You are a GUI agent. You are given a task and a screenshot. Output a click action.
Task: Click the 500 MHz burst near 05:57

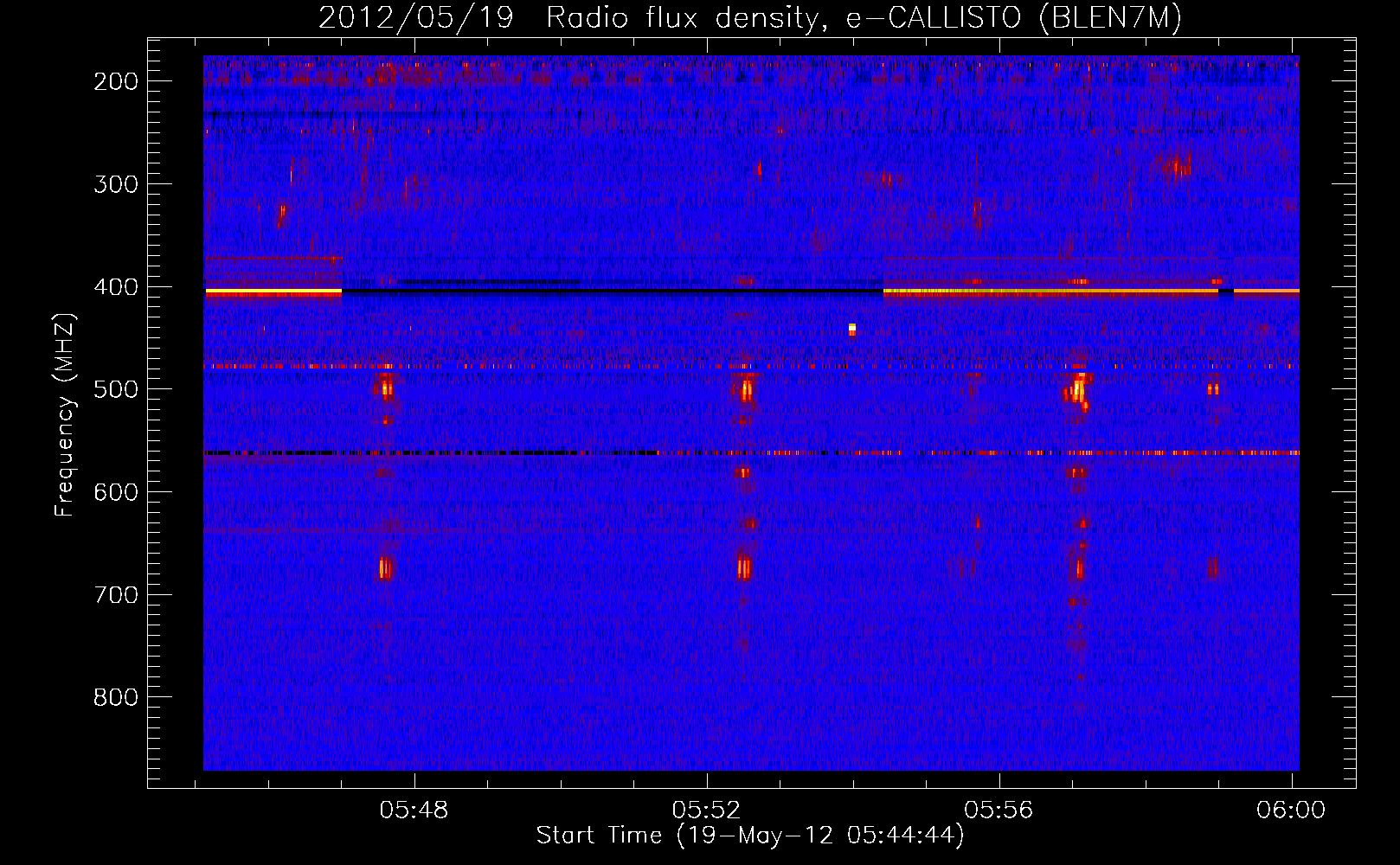[x=1077, y=392]
